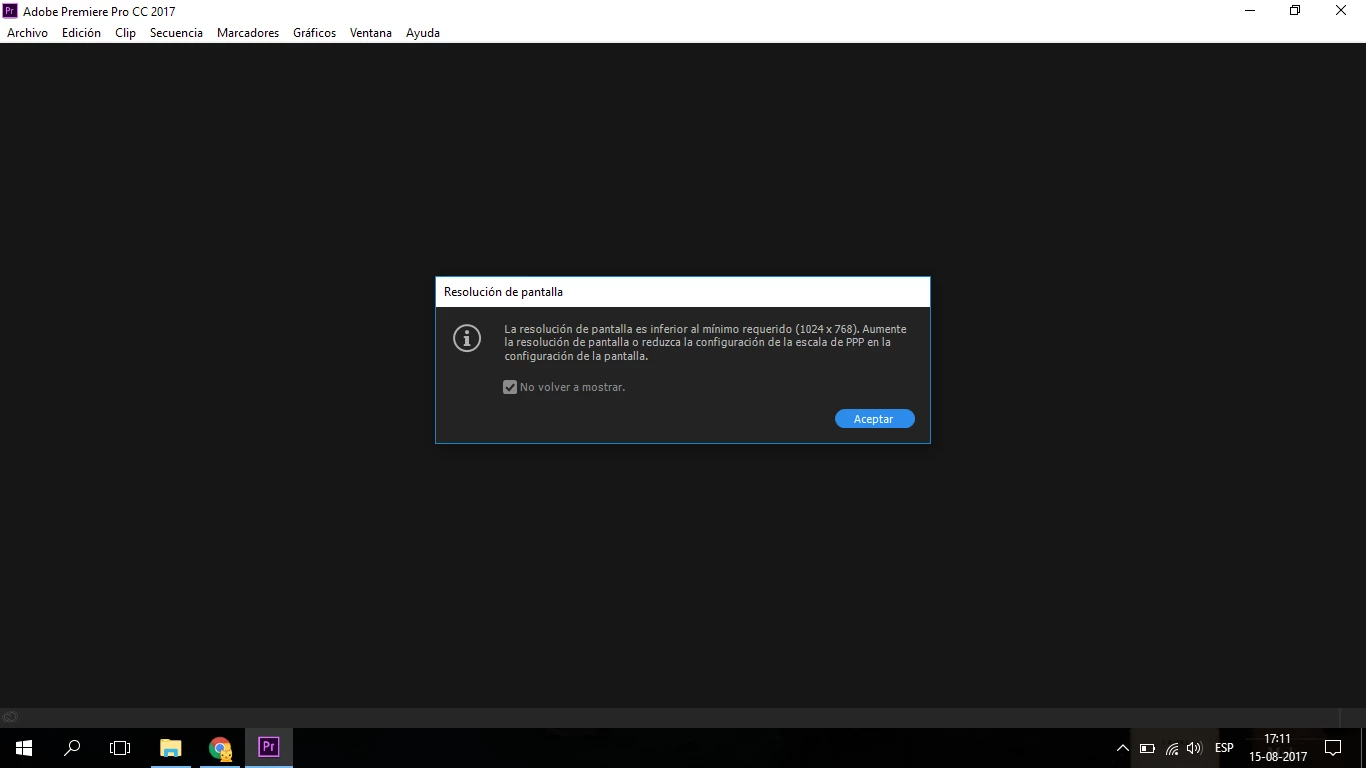Change the ESP input language
The width and height of the screenshot is (1366, 768).
(x=1224, y=748)
